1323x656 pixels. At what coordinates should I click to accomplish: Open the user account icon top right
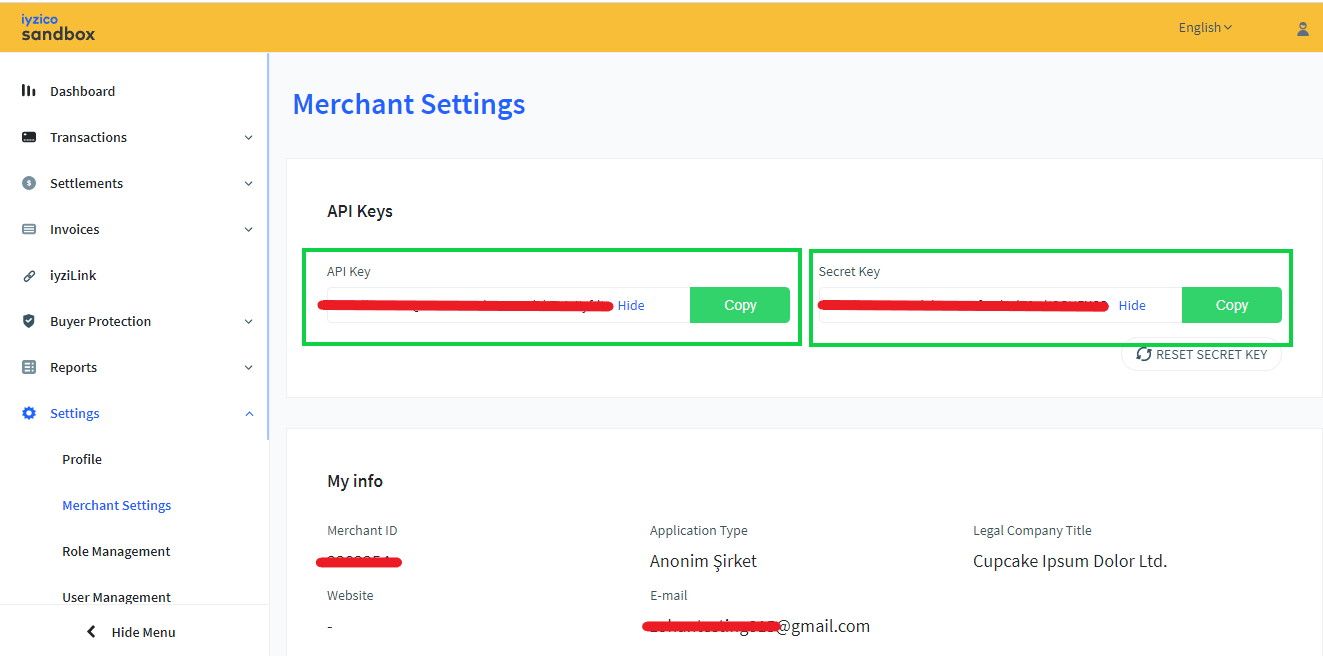[1303, 28]
